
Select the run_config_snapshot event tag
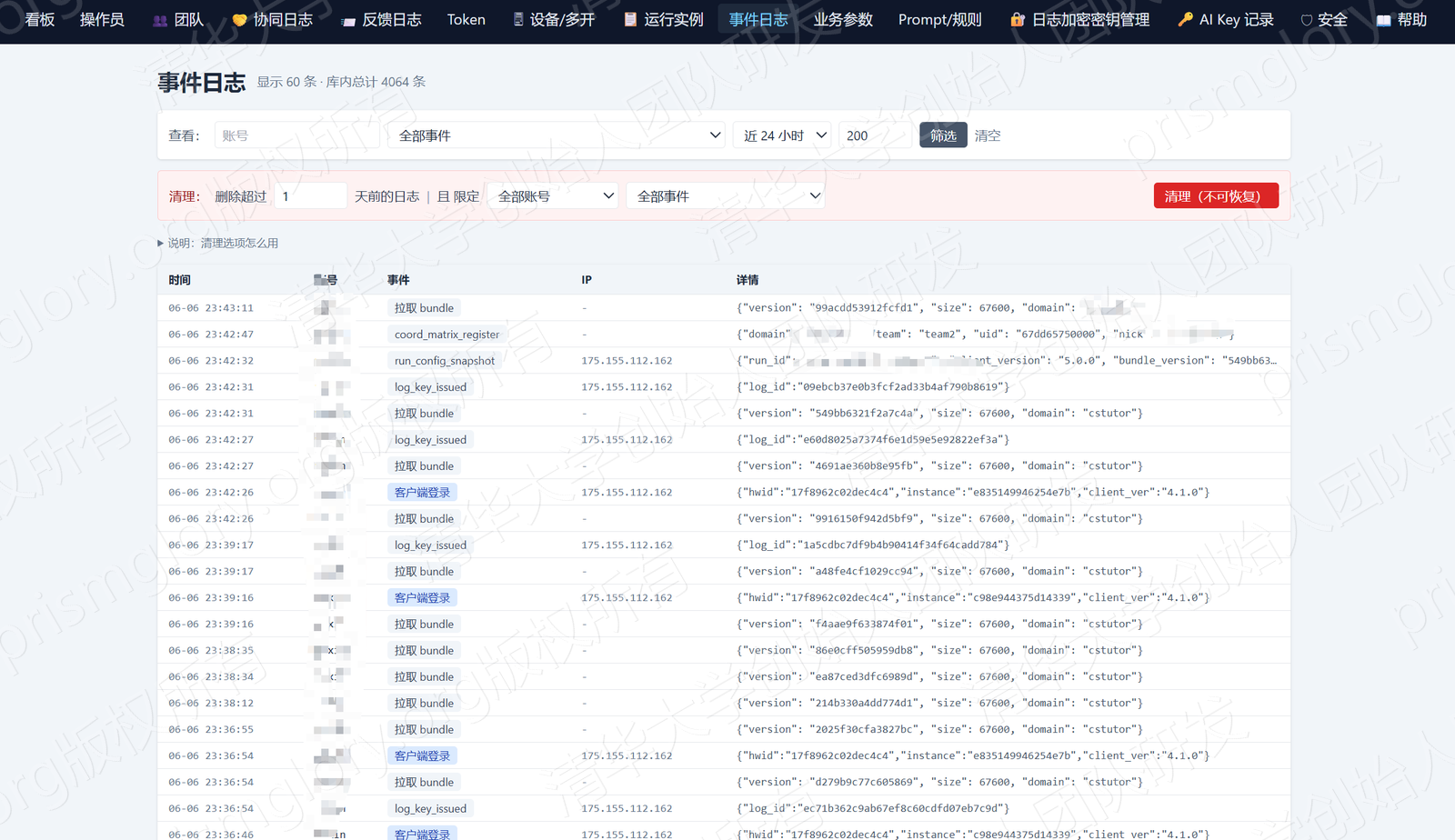pyautogui.click(x=445, y=361)
